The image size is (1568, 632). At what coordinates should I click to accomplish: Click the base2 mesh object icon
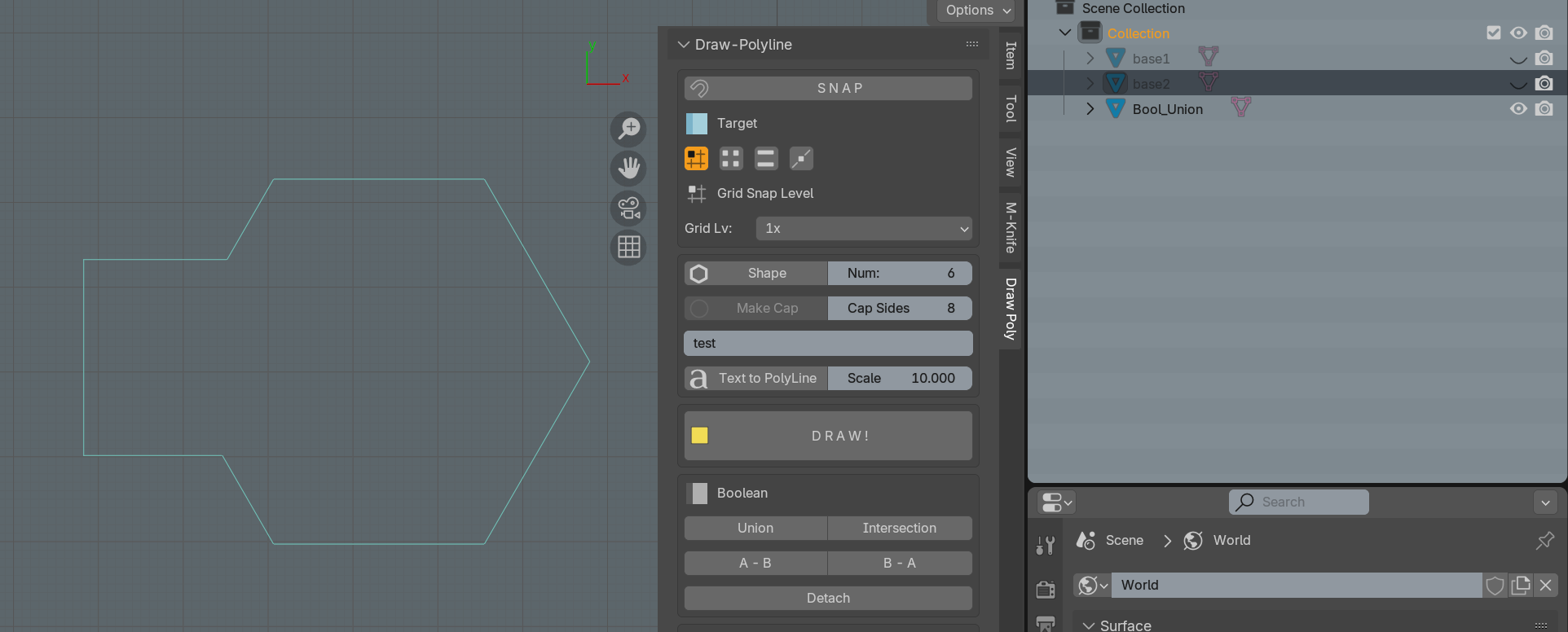(1116, 83)
